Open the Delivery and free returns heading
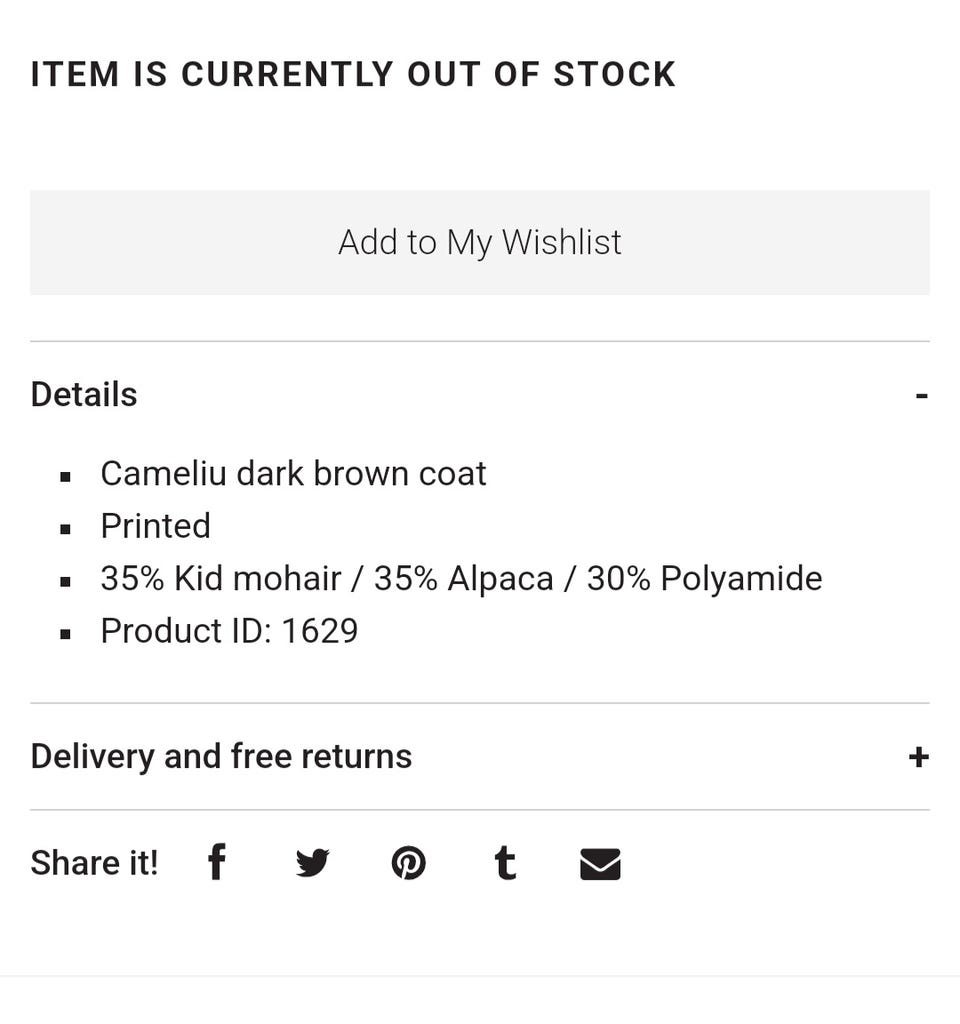The image size is (960, 1024). [x=221, y=756]
